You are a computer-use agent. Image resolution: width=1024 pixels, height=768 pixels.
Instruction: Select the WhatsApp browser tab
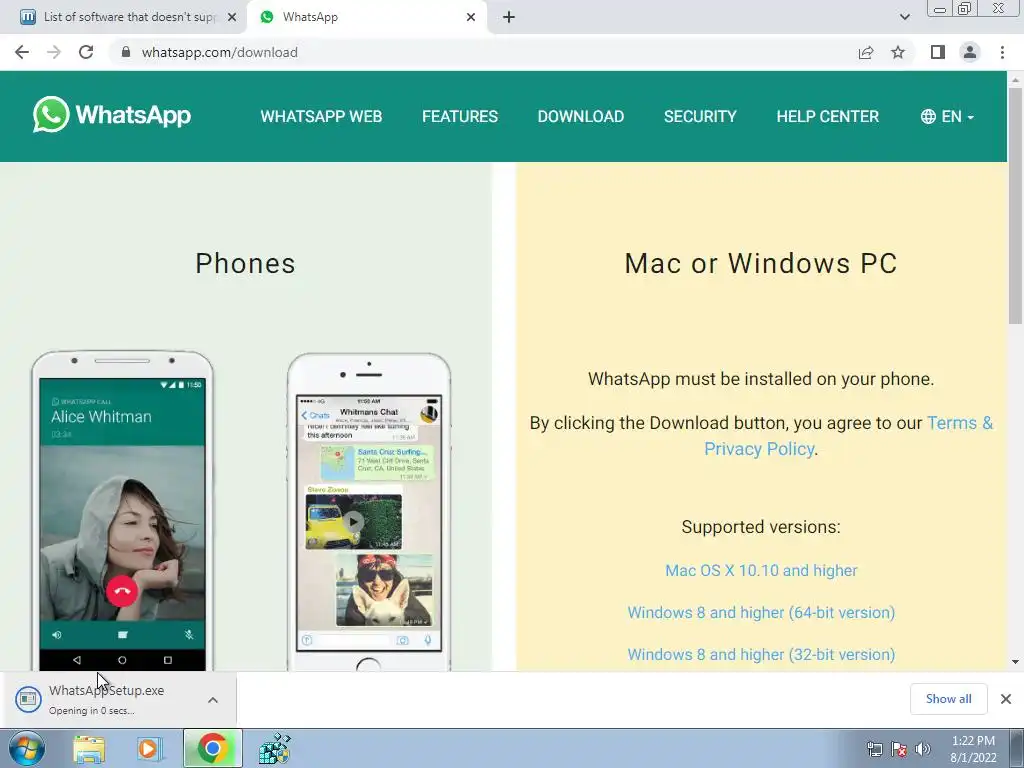[366, 17]
